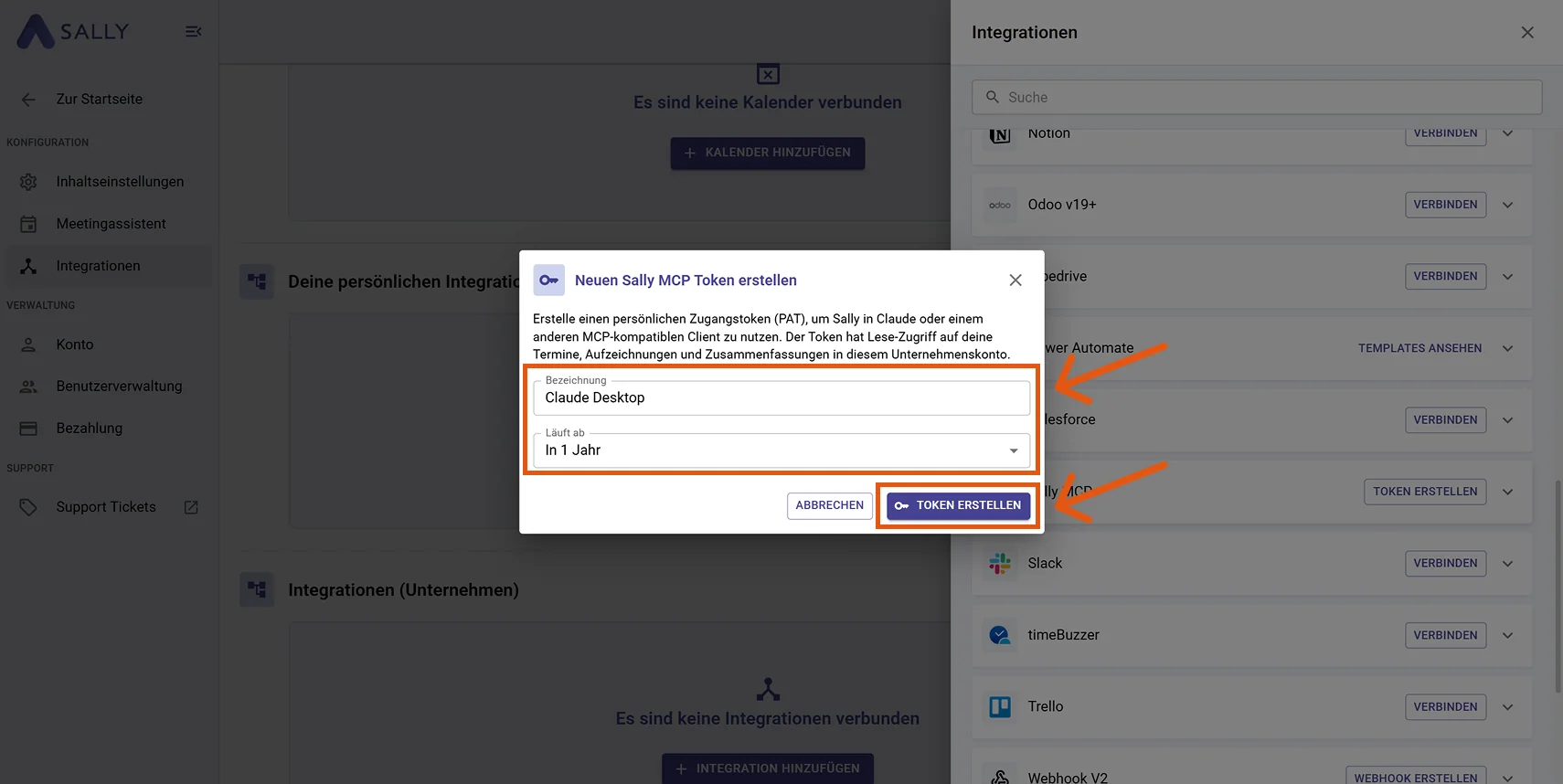Click the Webhook V2 logo icon
Image resolution: width=1563 pixels, height=784 pixels.
click(x=1000, y=778)
